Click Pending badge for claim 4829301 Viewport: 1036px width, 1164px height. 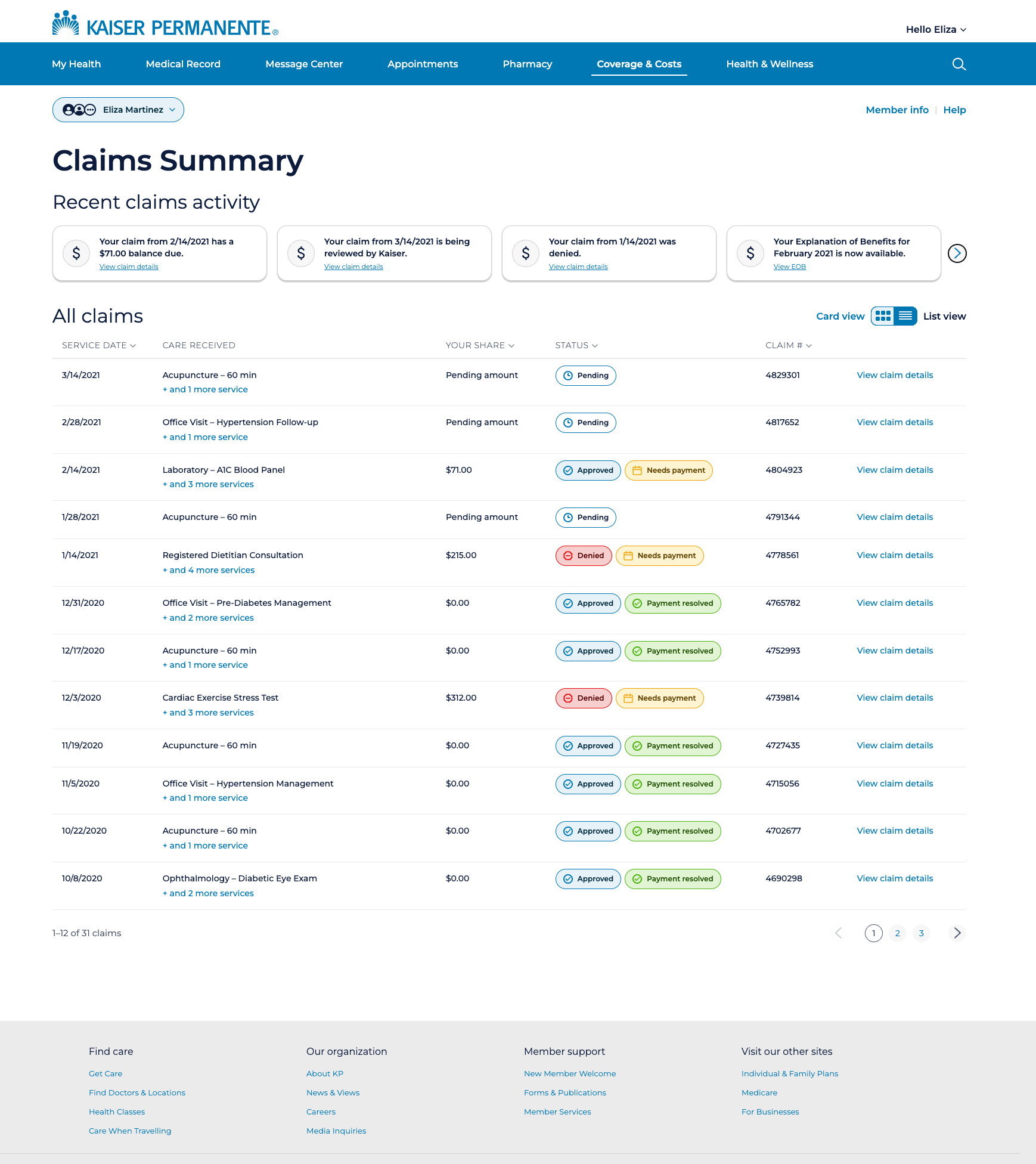pyautogui.click(x=585, y=376)
